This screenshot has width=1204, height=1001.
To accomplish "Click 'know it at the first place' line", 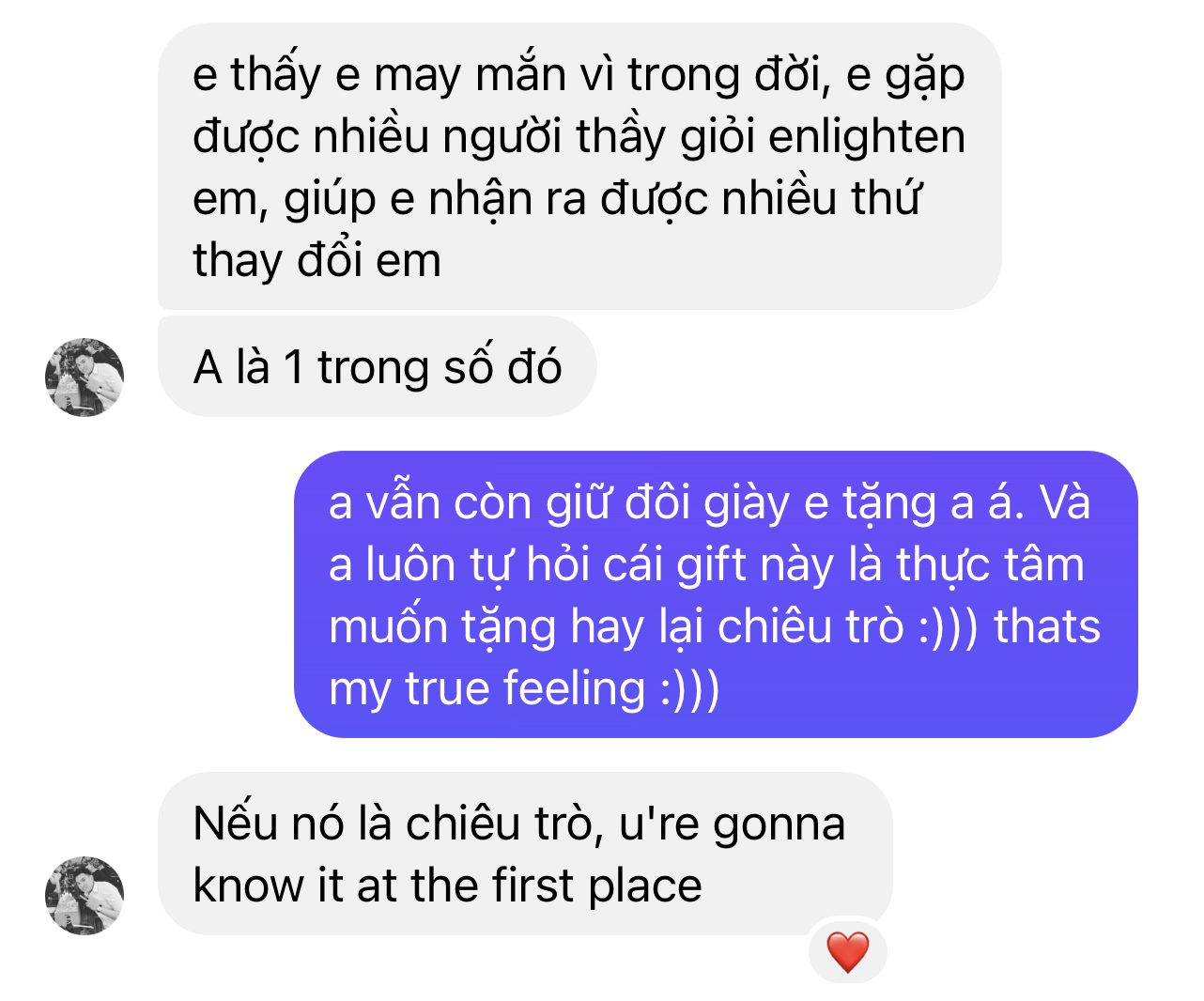I will [447, 885].
